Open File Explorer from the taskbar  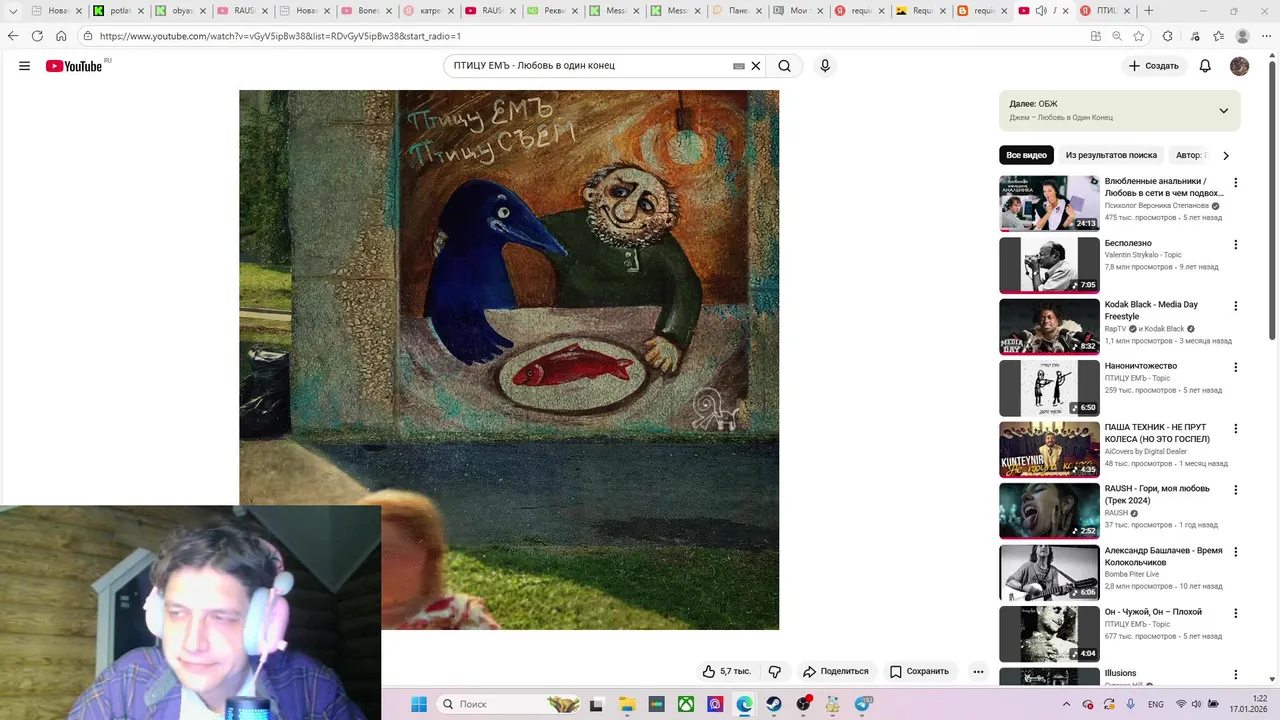[x=627, y=704]
